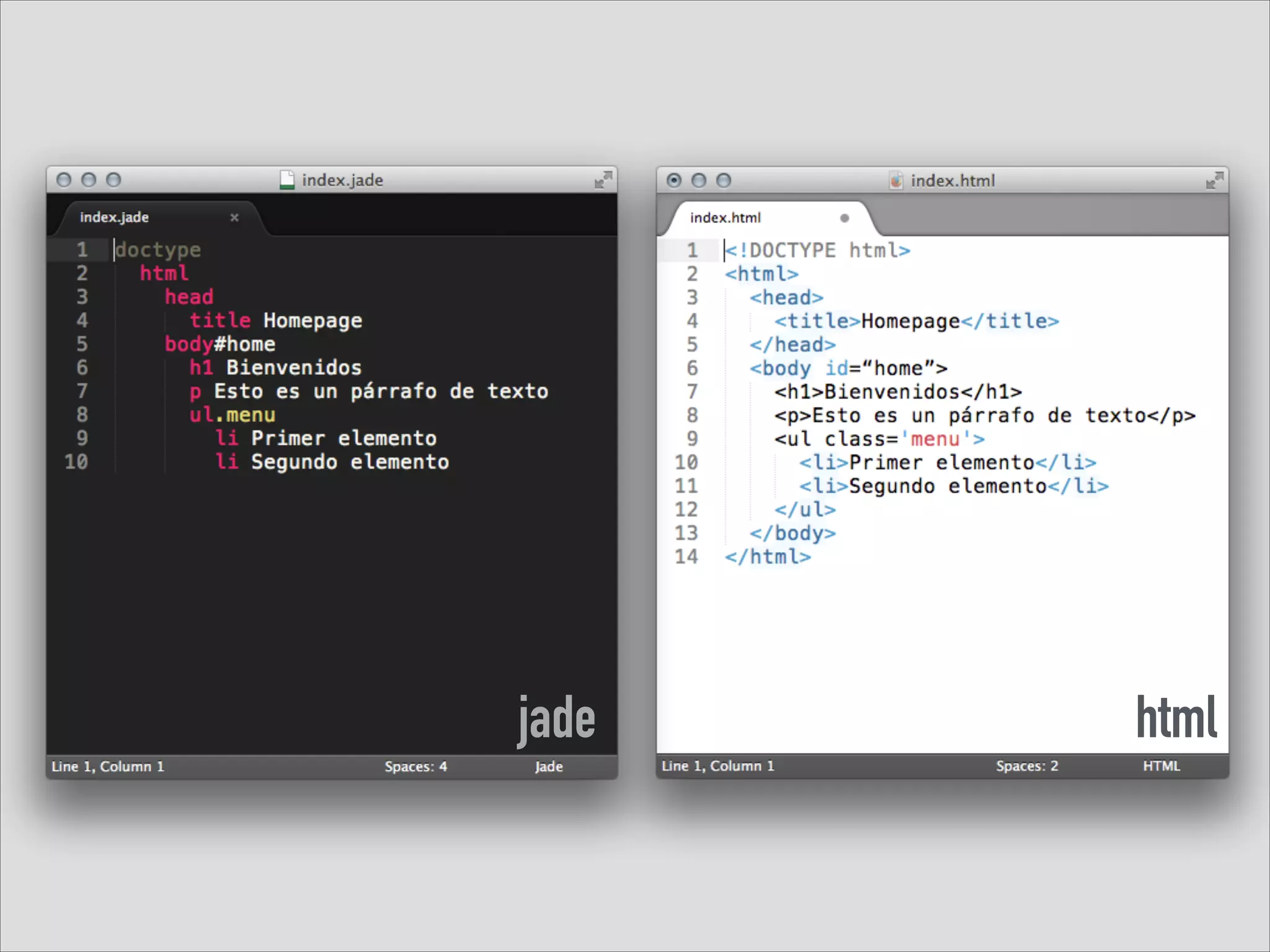The width and height of the screenshot is (1270, 952).
Task: Click '<li>Segundo elemento</li>' in html editor
Action: 954,486
